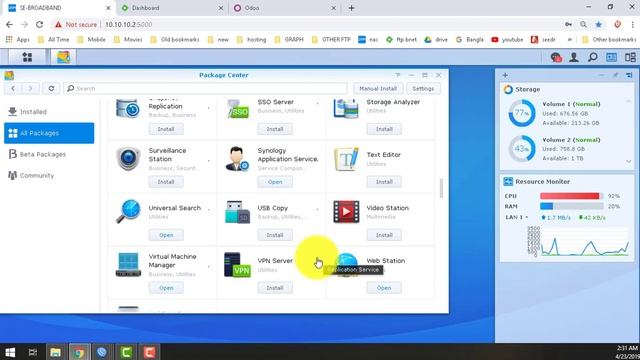This screenshot has height=360, width=640.
Task: Open Universal Search
Action: coord(166,235)
